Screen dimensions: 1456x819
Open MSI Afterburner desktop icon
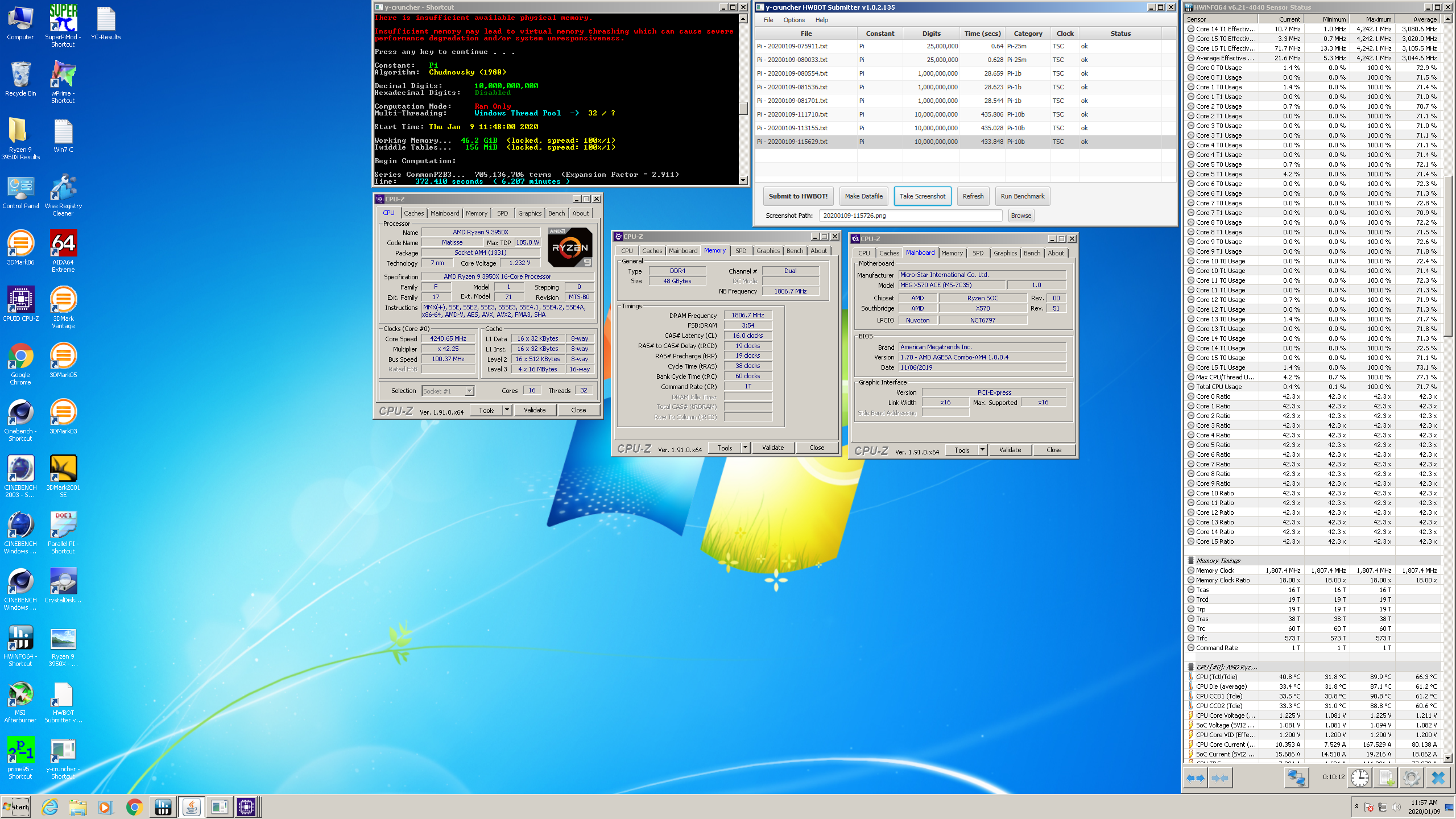coord(20,702)
